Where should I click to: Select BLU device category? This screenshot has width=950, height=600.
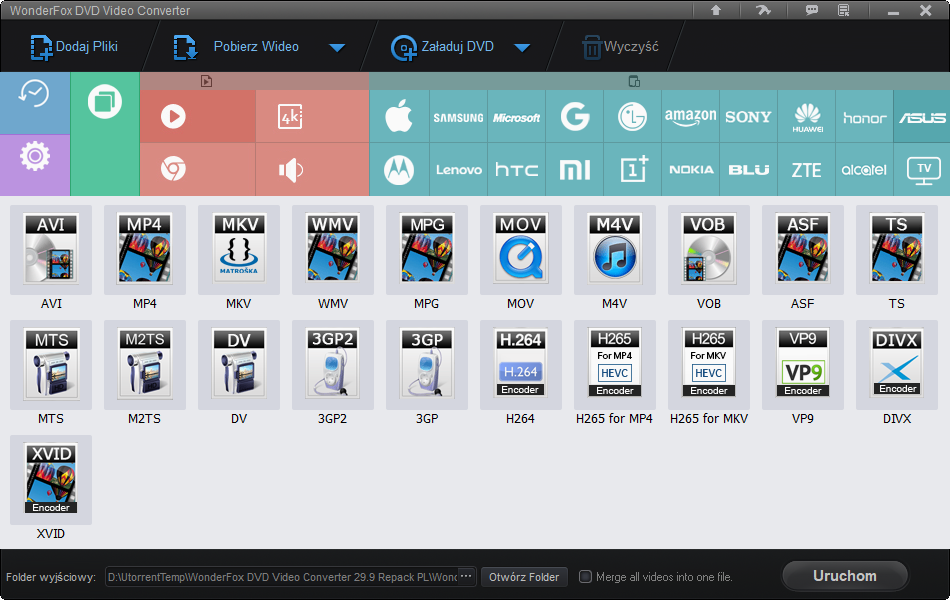pos(748,170)
